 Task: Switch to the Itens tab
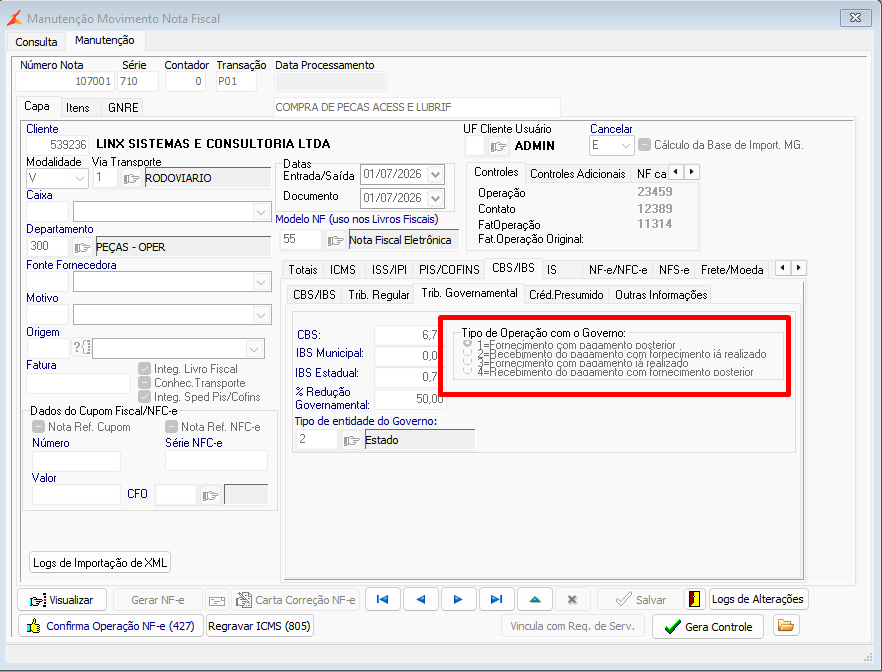tap(77, 107)
